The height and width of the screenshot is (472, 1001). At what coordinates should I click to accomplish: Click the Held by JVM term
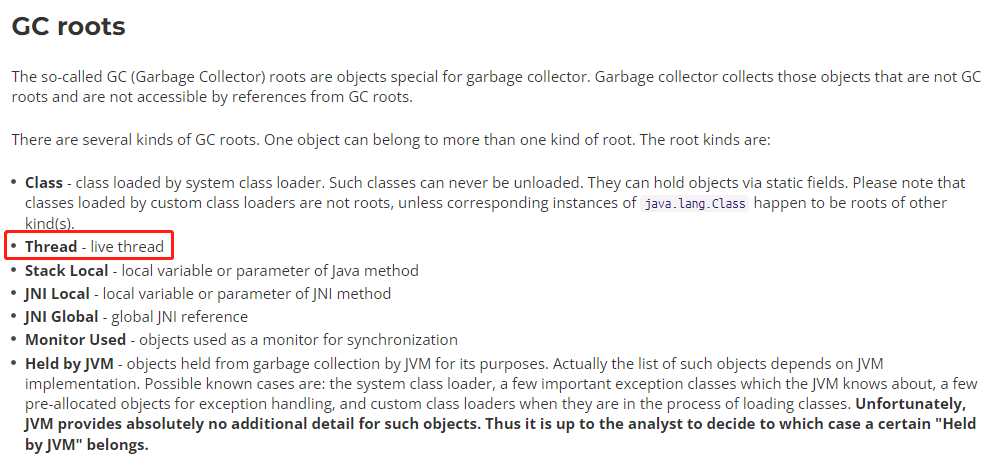(69, 364)
